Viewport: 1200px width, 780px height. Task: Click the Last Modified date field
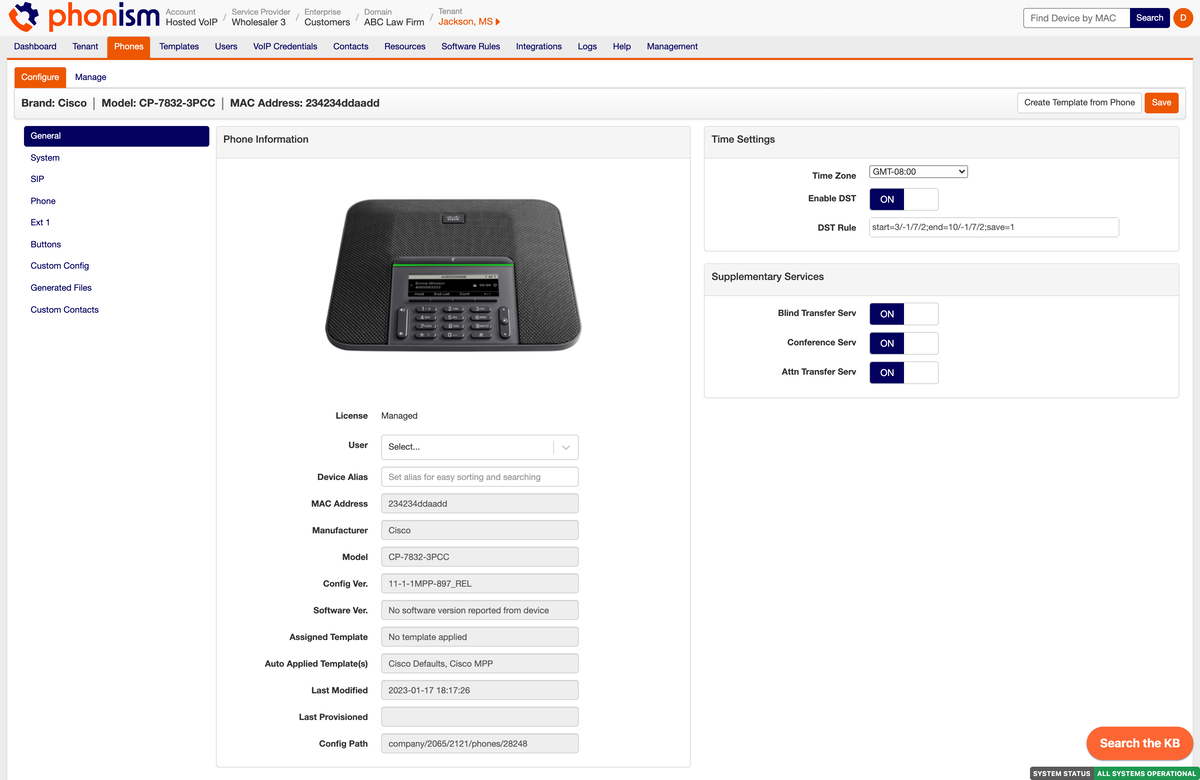pos(480,690)
